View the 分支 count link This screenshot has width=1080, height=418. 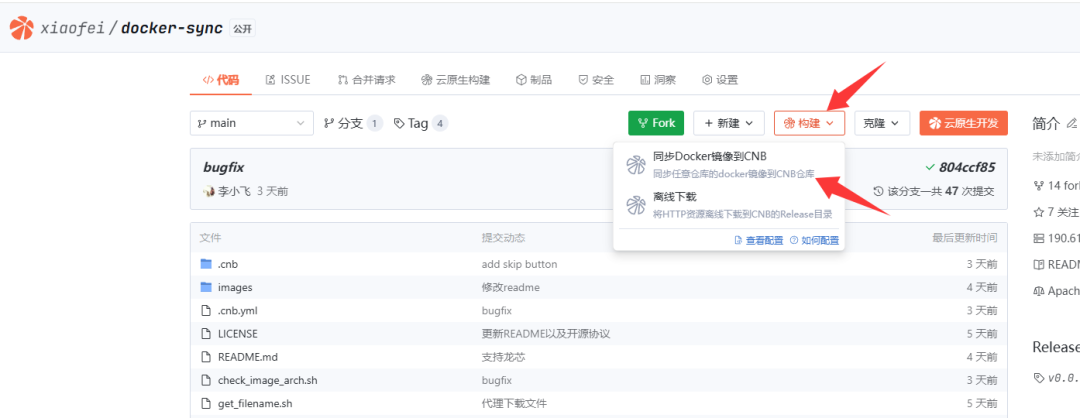click(x=353, y=123)
